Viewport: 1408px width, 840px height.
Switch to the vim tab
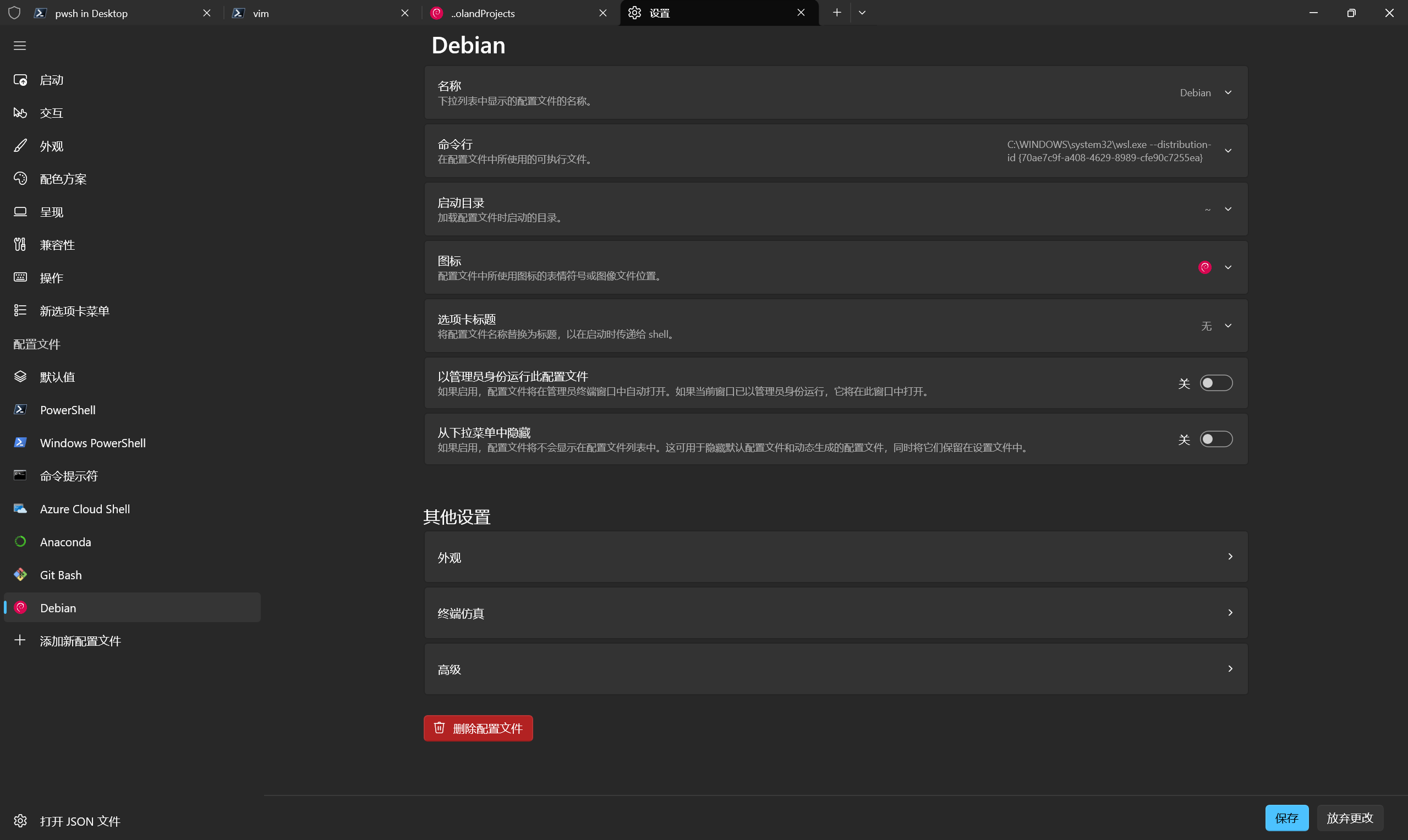pyautogui.click(x=261, y=13)
